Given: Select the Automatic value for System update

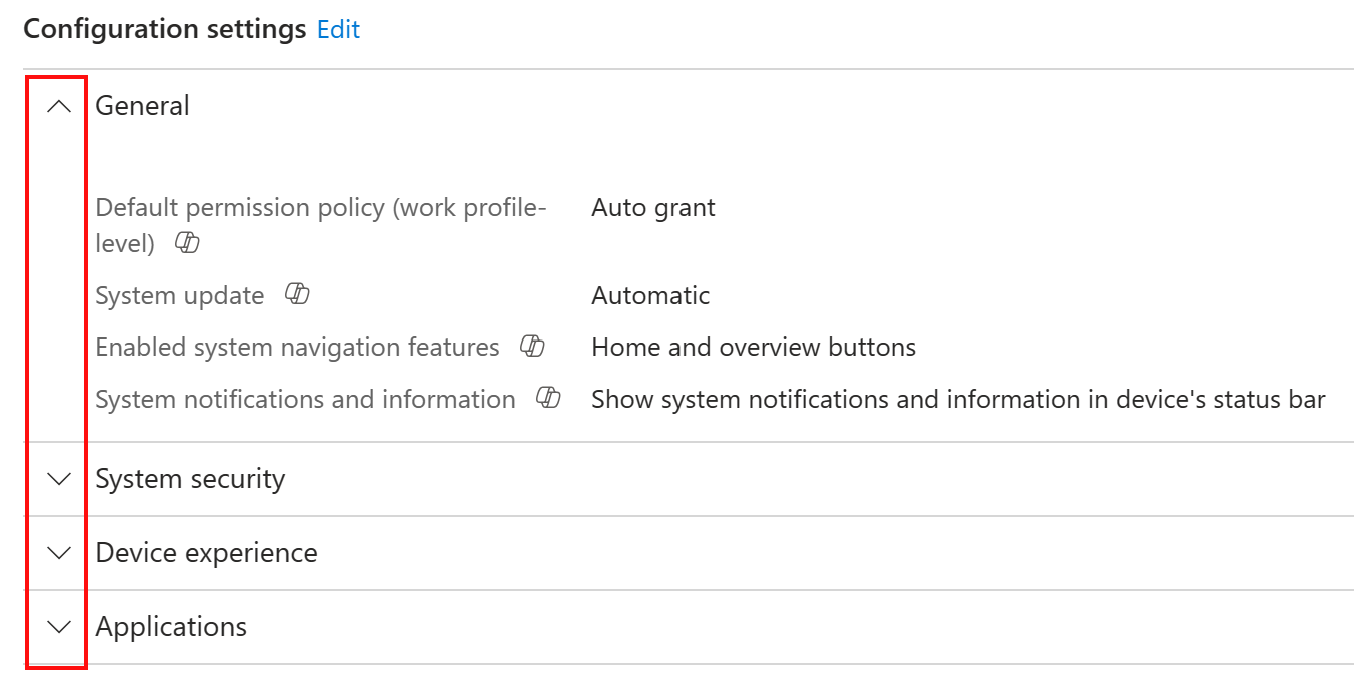Looking at the screenshot, I should (650, 294).
